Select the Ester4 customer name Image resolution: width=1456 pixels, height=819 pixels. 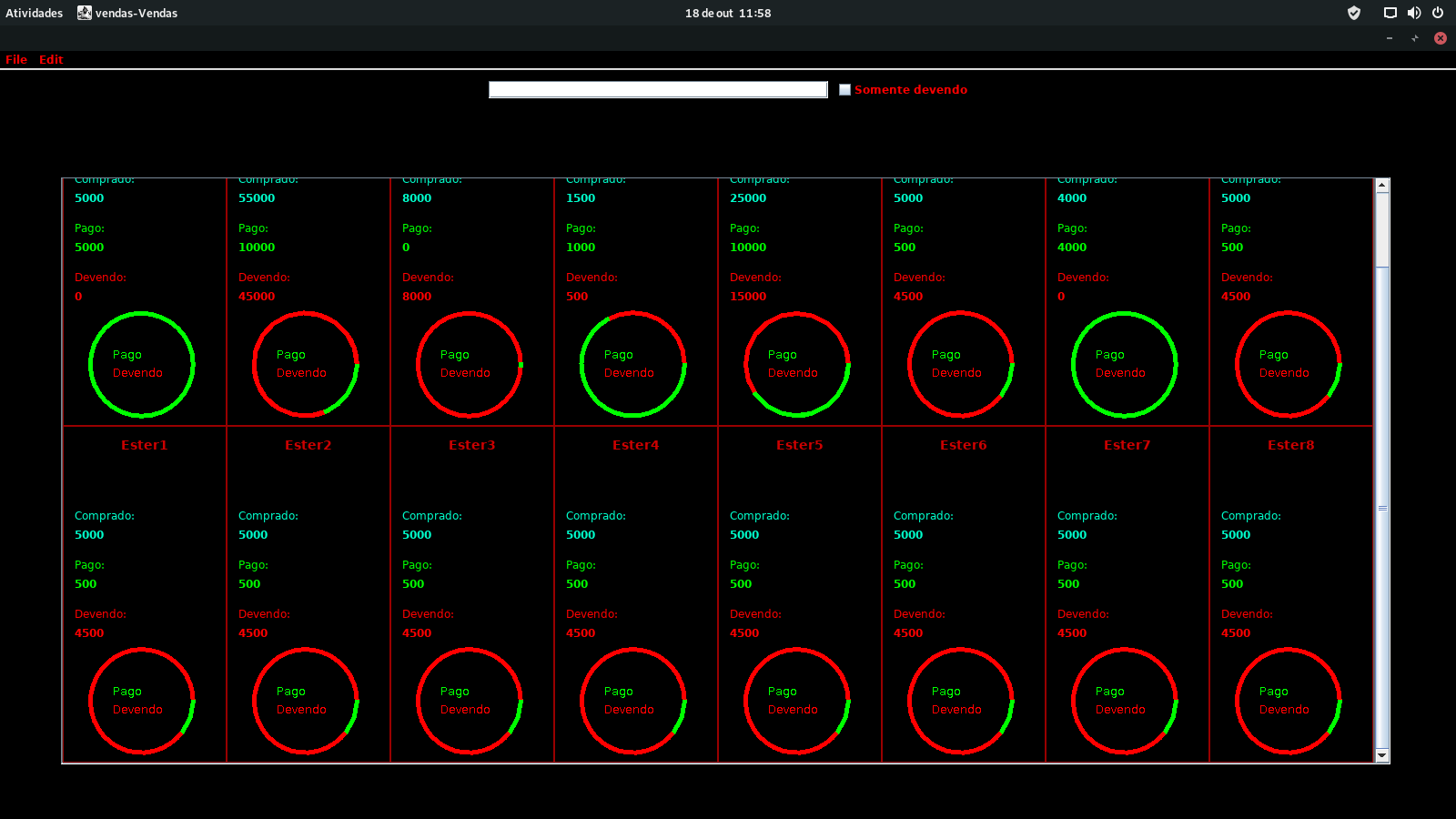pyautogui.click(x=636, y=445)
